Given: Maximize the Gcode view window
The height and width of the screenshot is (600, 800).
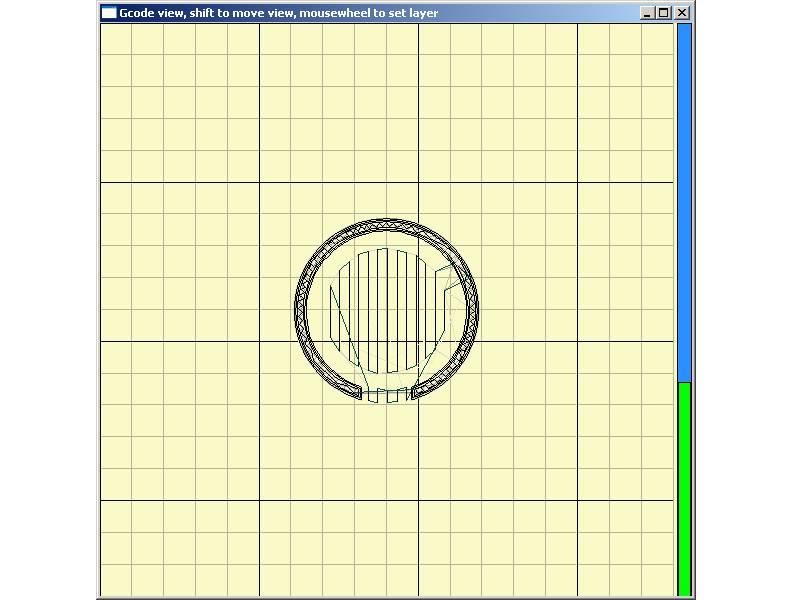Looking at the screenshot, I should (664, 13).
